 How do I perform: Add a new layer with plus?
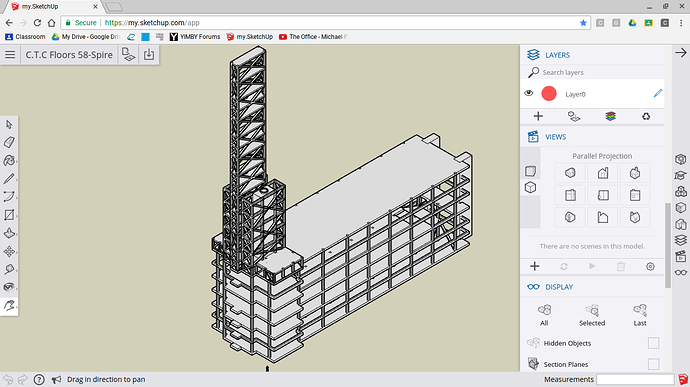pos(538,116)
